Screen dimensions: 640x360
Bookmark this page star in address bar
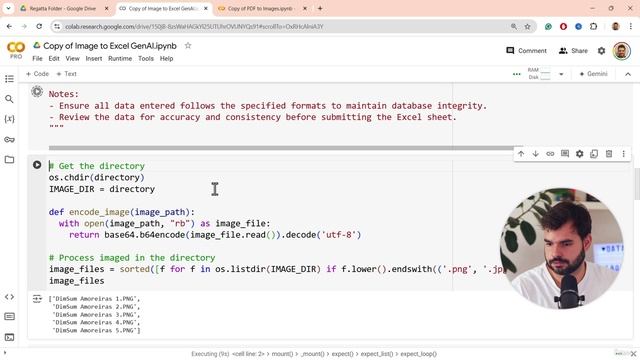pyautogui.click(x=527, y=27)
